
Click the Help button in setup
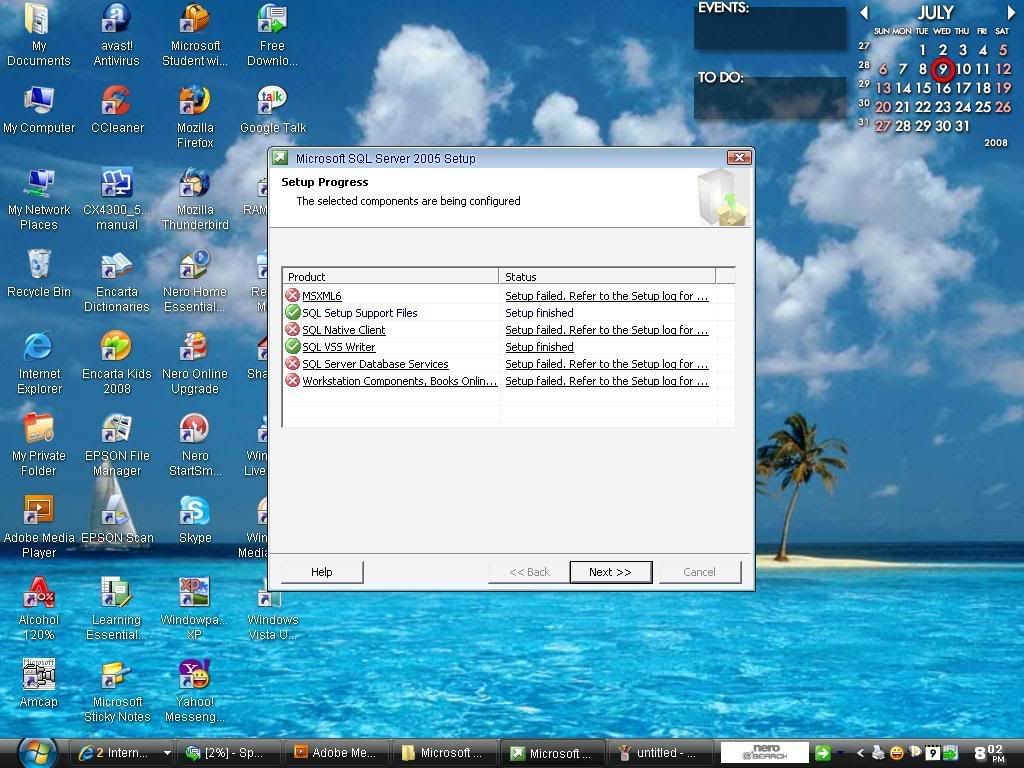point(321,572)
